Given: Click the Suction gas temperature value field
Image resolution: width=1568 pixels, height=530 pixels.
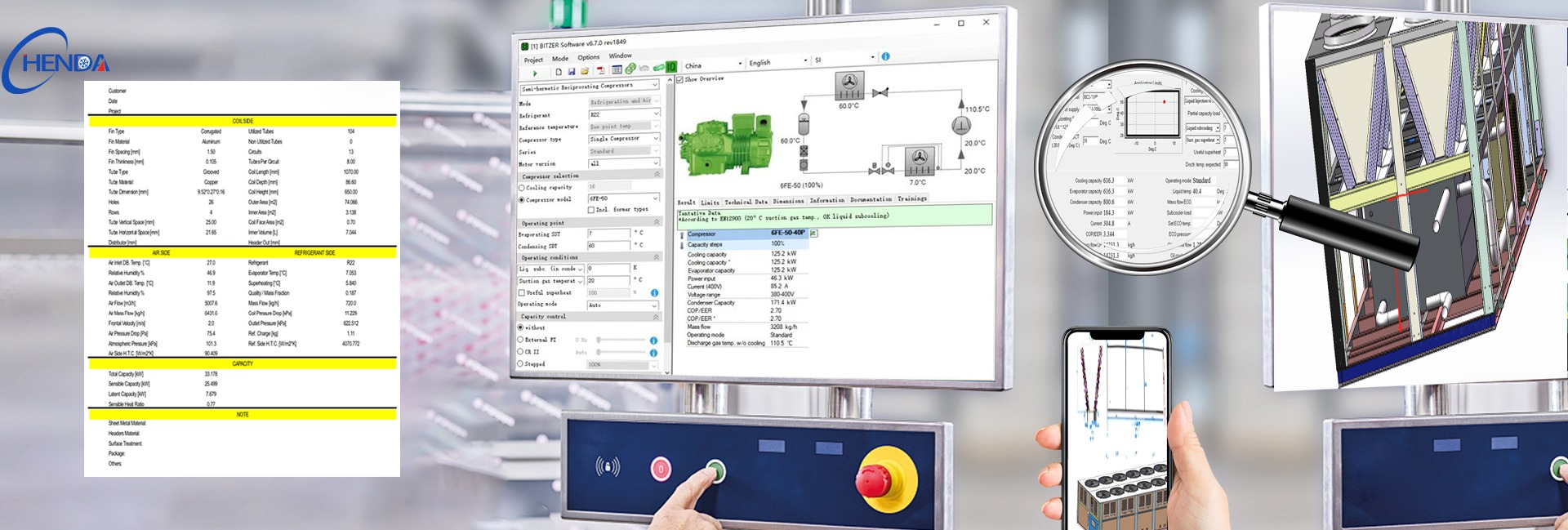Looking at the screenshot, I should 608,280.
